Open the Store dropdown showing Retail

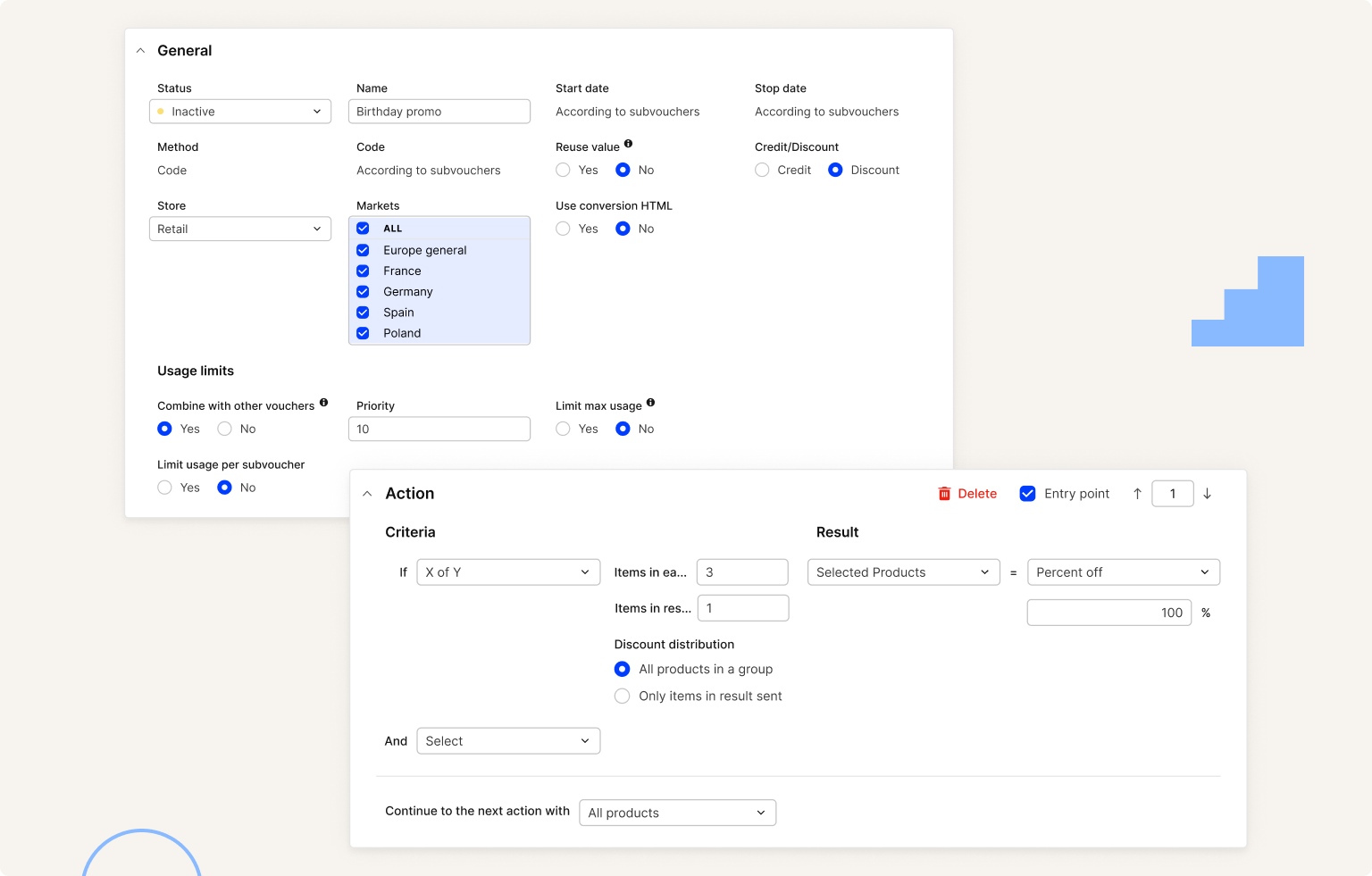tap(239, 229)
